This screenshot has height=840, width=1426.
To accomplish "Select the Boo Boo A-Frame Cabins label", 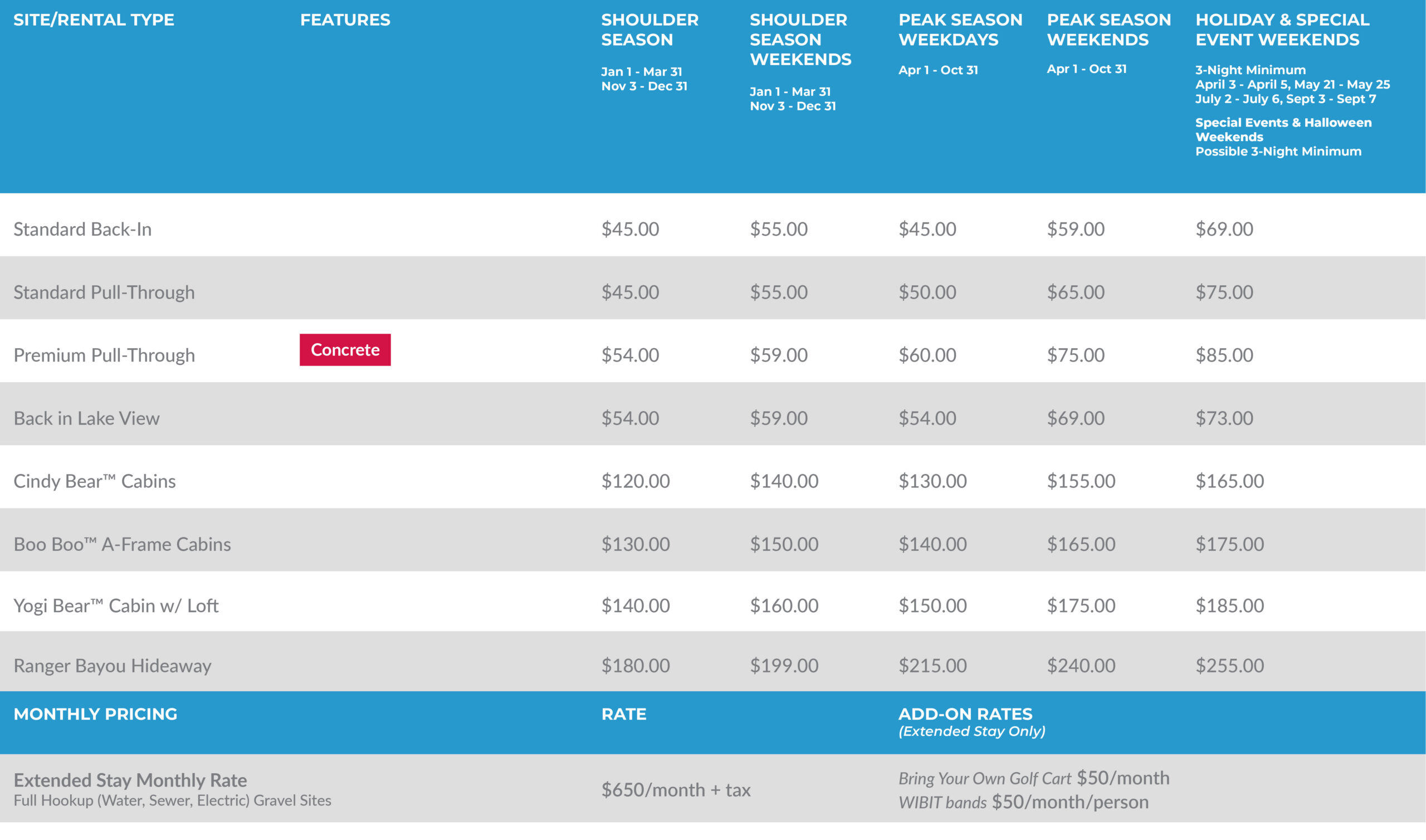I will [x=122, y=545].
